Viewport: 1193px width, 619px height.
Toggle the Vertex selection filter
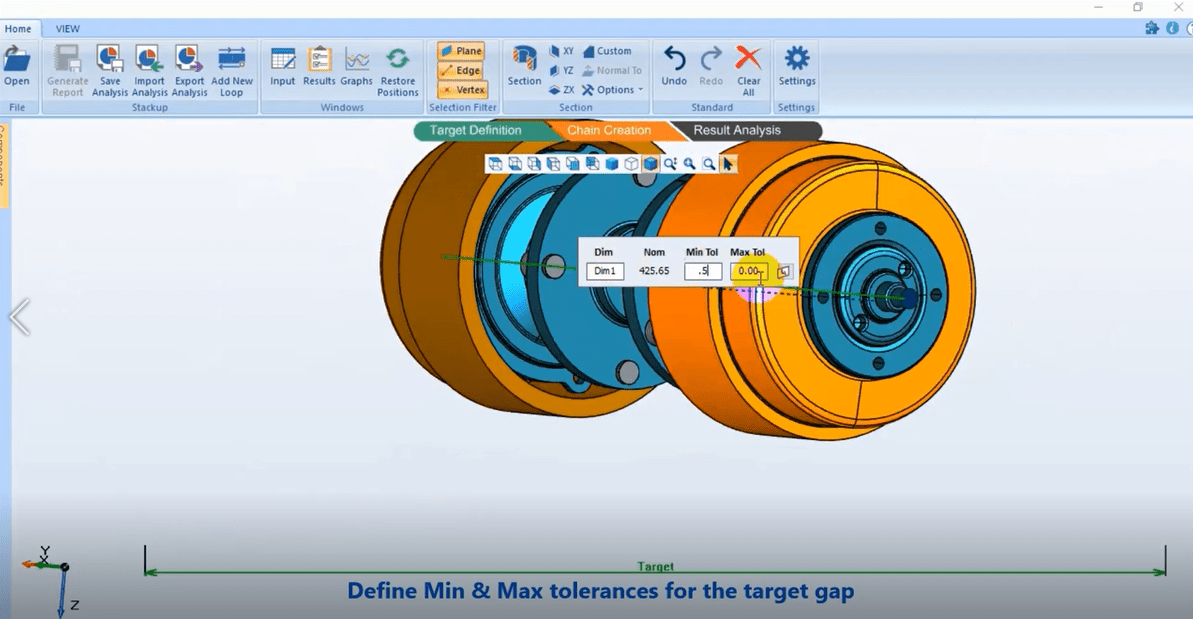click(462, 90)
